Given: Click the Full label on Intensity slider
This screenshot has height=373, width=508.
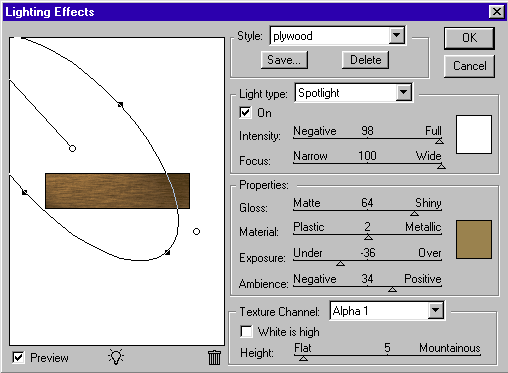Looking at the screenshot, I should tap(433, 131).
